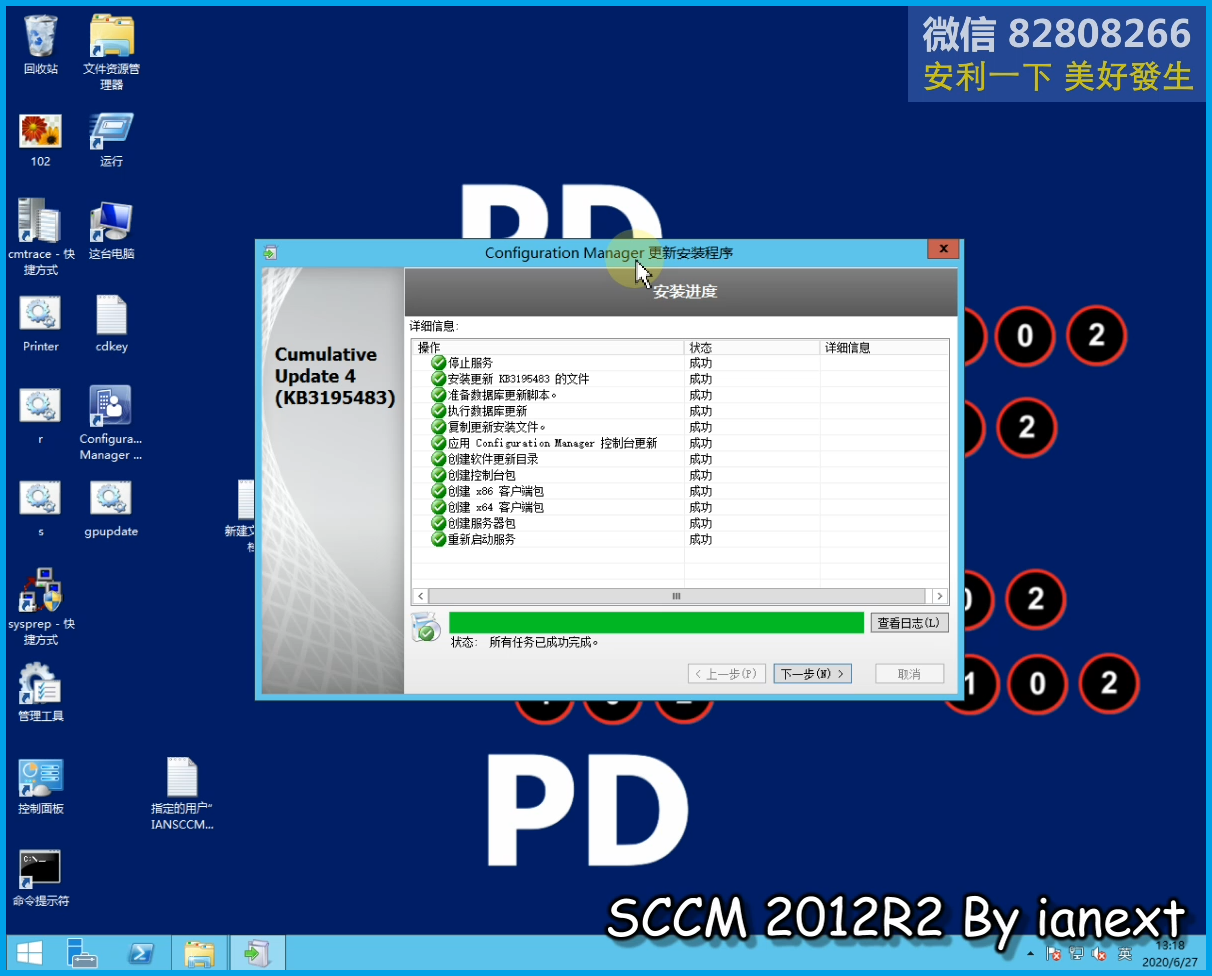
Task: Select the gpupdate desktop icon
Action: tap(111, 509)
